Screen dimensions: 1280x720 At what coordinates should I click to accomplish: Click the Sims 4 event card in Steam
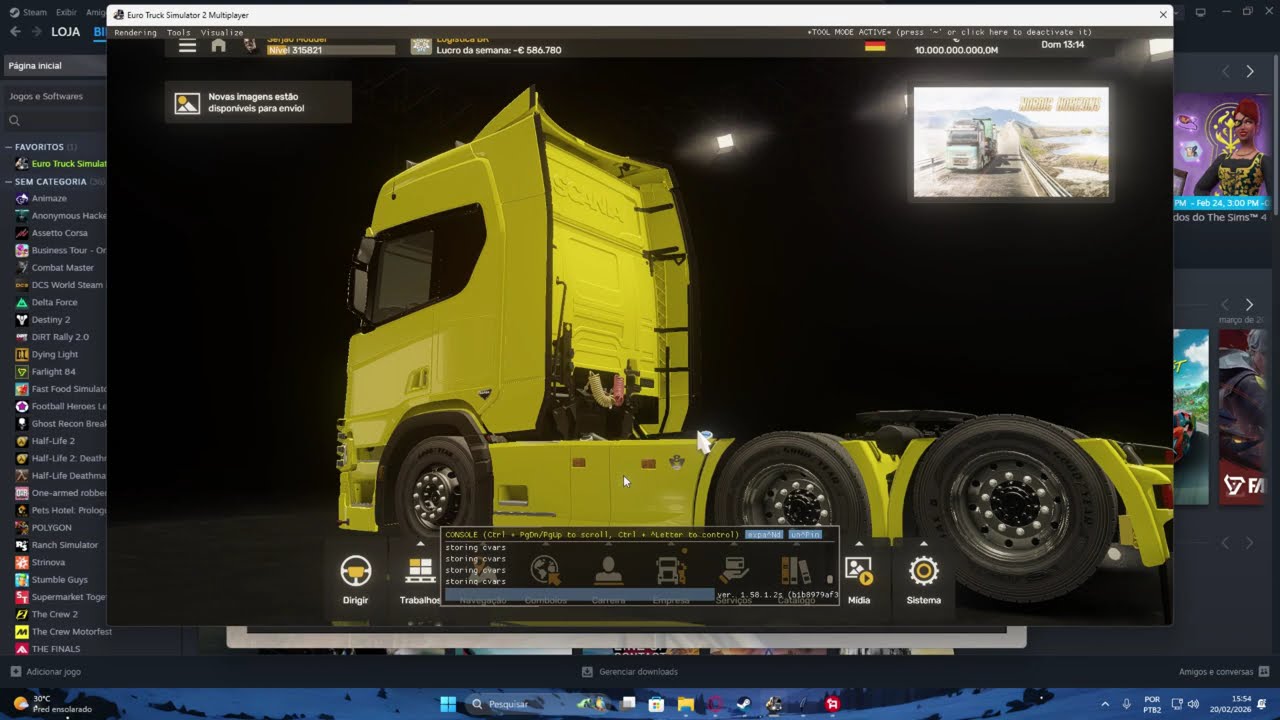coord(1221,158)
